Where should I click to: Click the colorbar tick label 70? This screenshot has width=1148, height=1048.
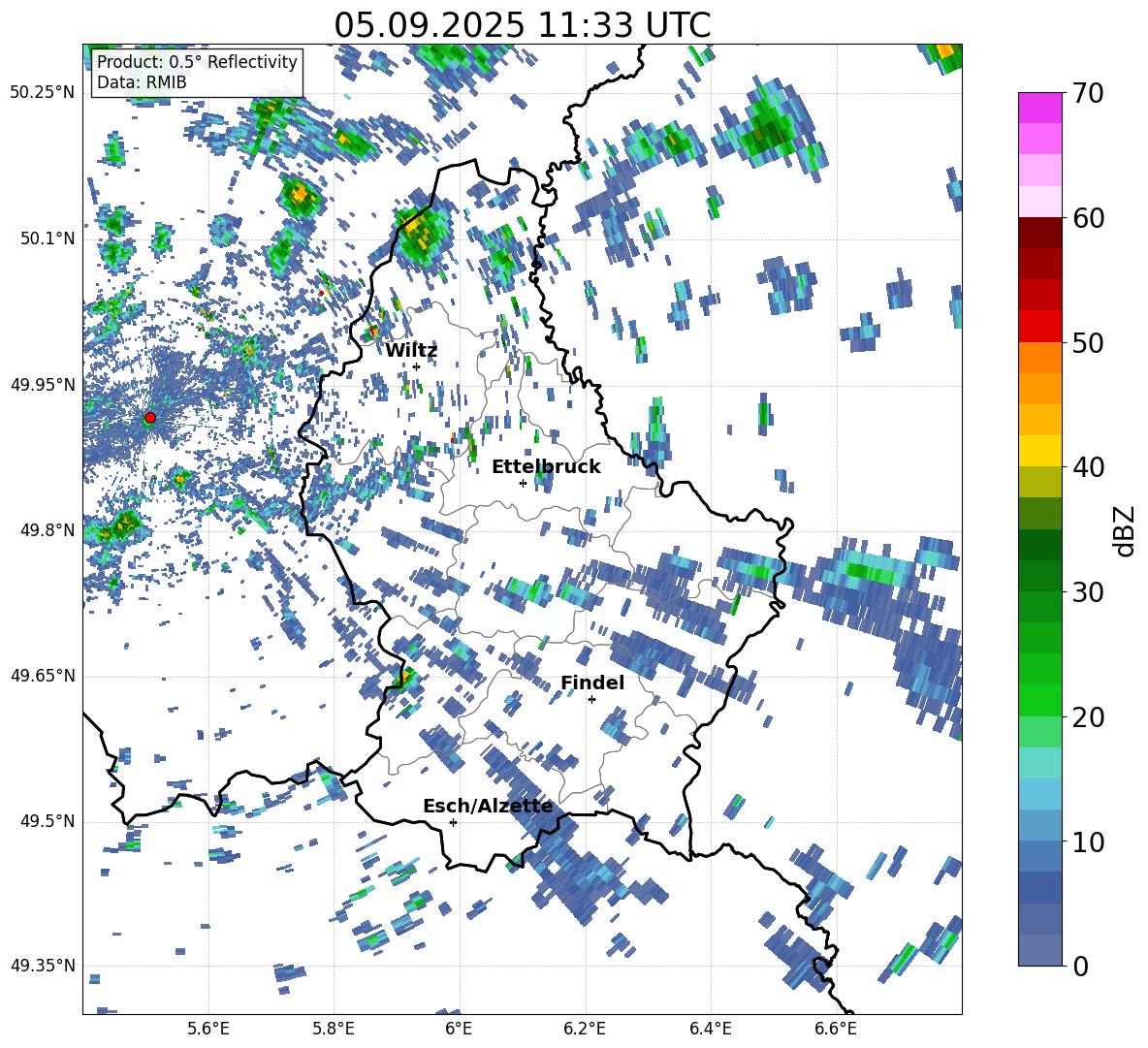pyautogui.click(x=1088, y=94)
